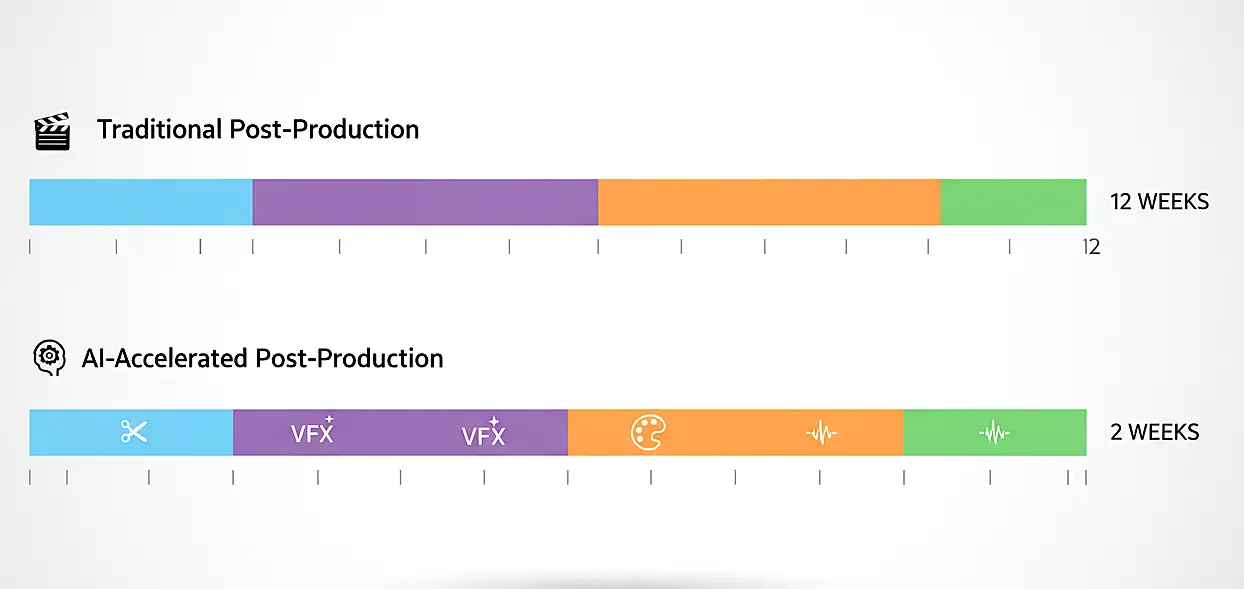Click the leftmost tick under the Traditional bar

click(30, 246)
